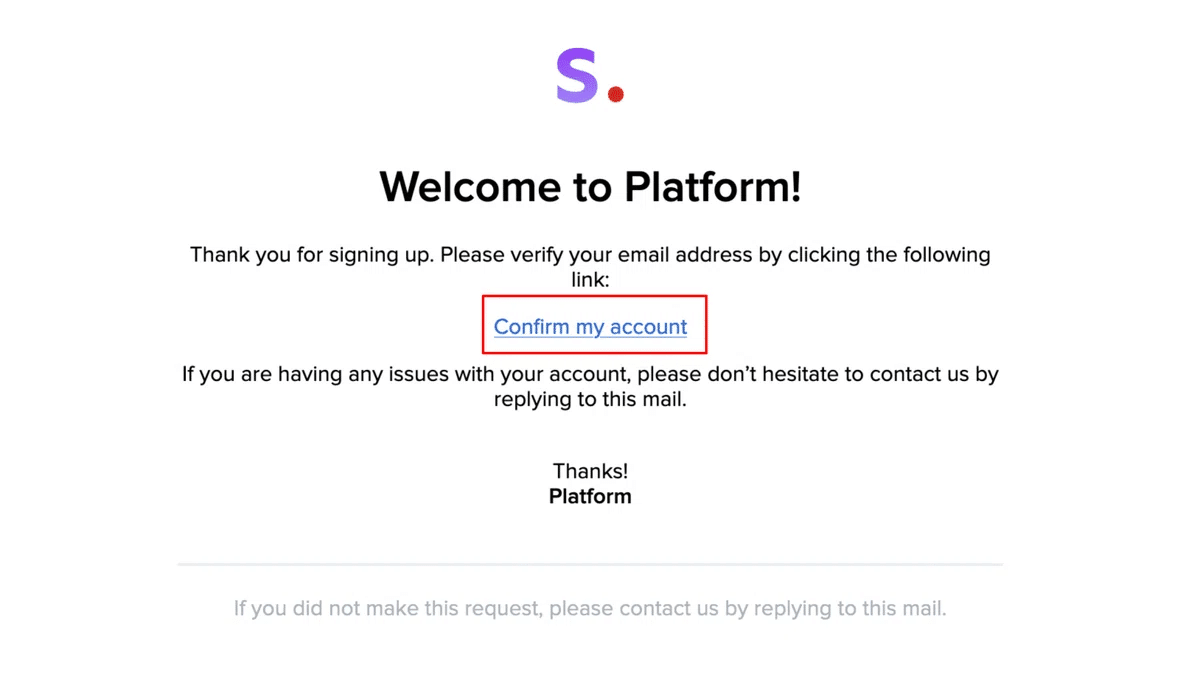Viewport: 1200px width, 675px height.
Task: Click the word account in the link
Action: tap(649, 326)
